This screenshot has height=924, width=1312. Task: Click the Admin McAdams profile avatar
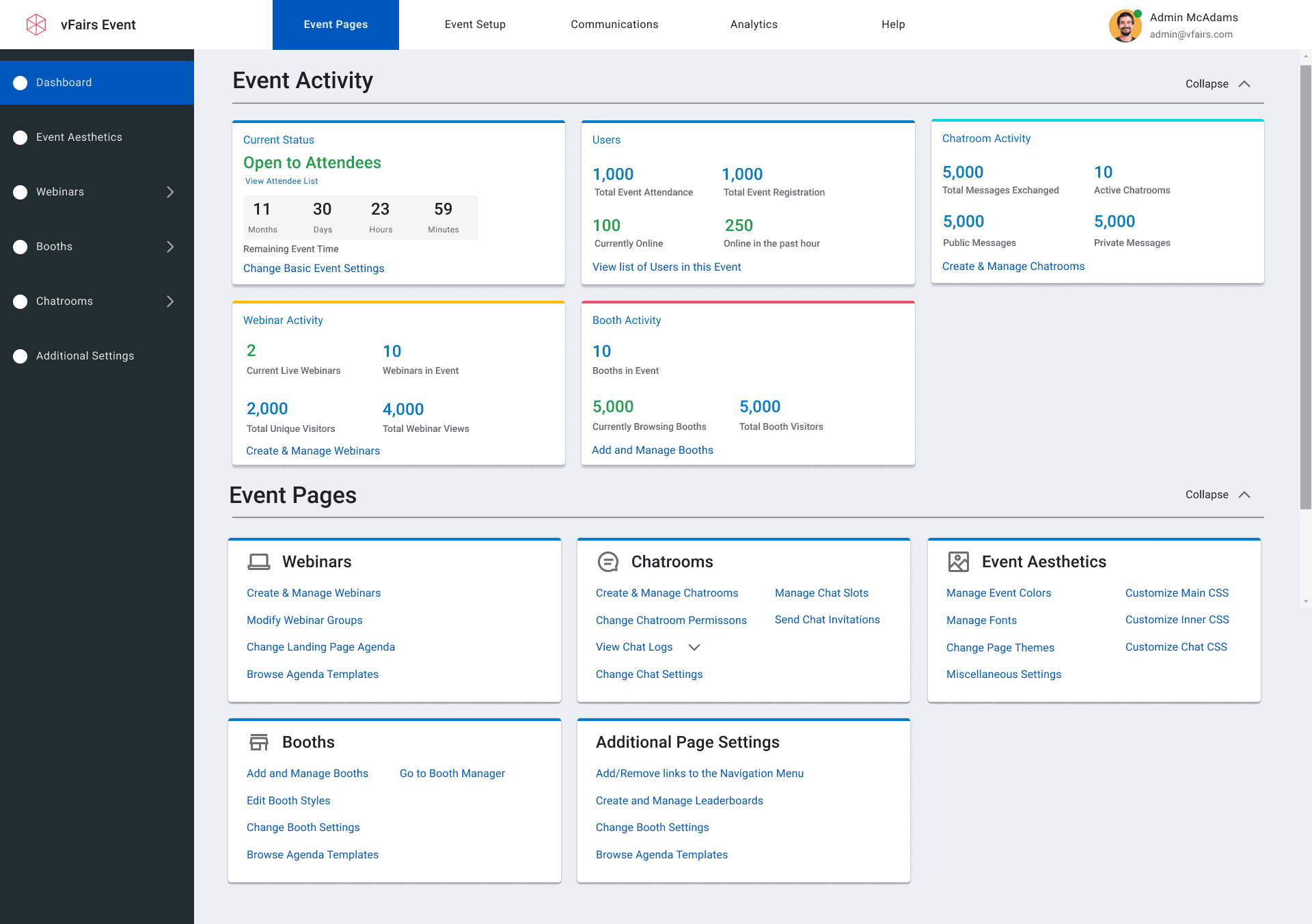pos(1124,25)
